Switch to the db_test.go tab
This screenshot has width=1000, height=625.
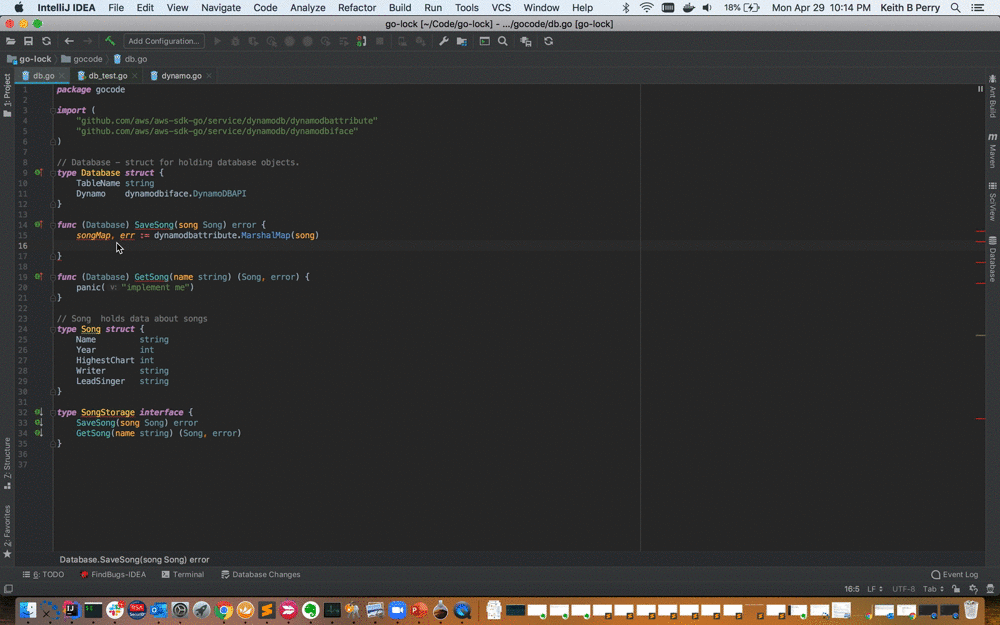[x=107, y=75]
